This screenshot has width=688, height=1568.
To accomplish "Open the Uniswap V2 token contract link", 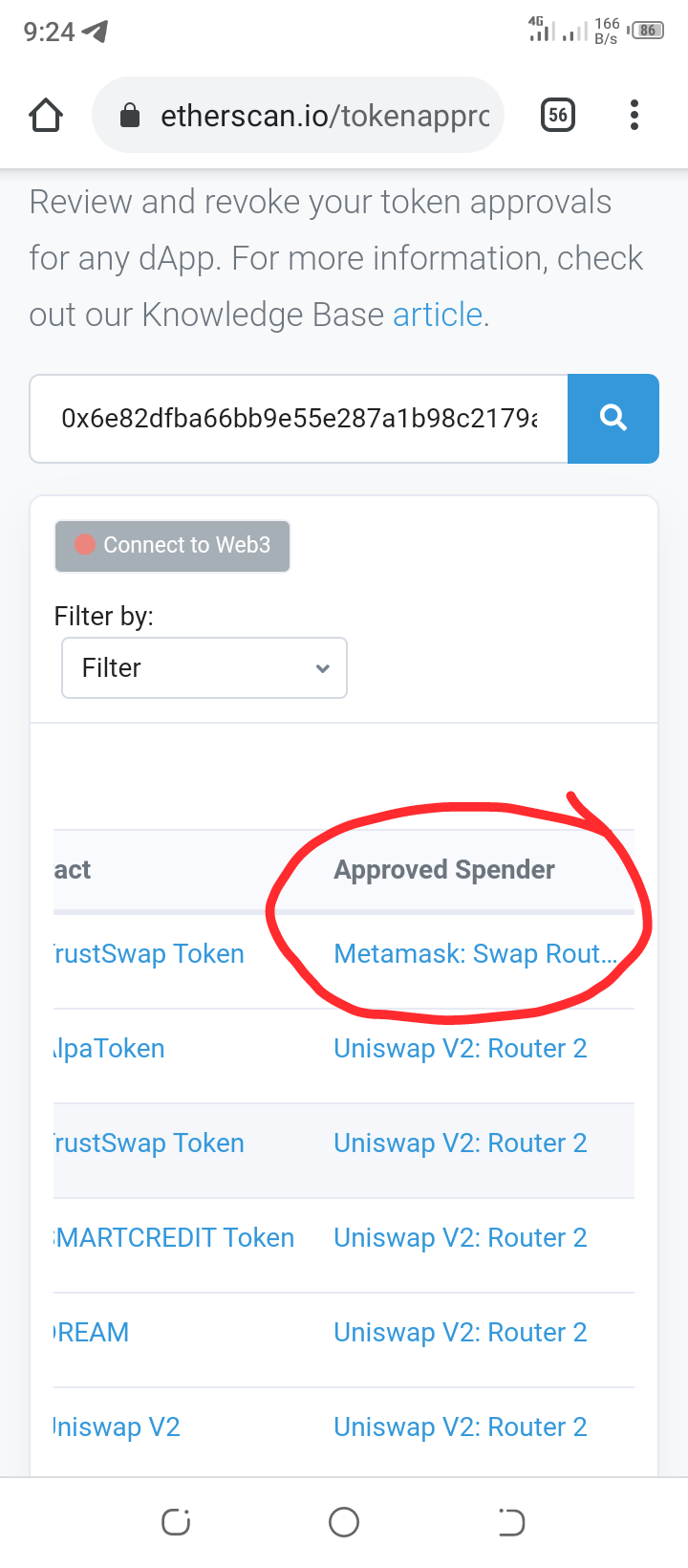I will 117,1427.
